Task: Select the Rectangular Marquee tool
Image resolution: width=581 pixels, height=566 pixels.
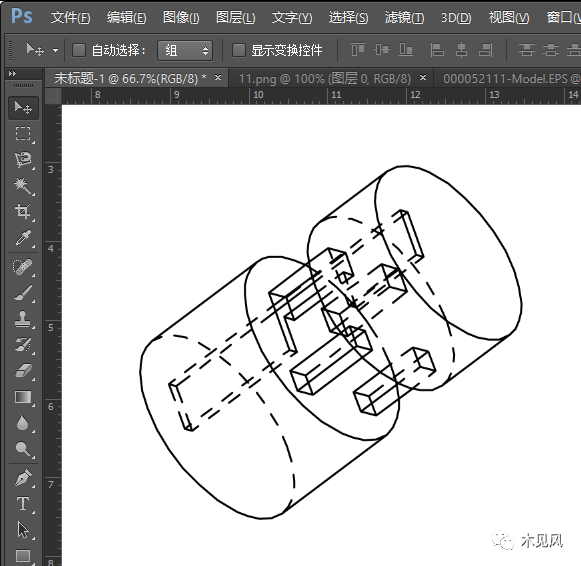Action: tap(23, 133)
